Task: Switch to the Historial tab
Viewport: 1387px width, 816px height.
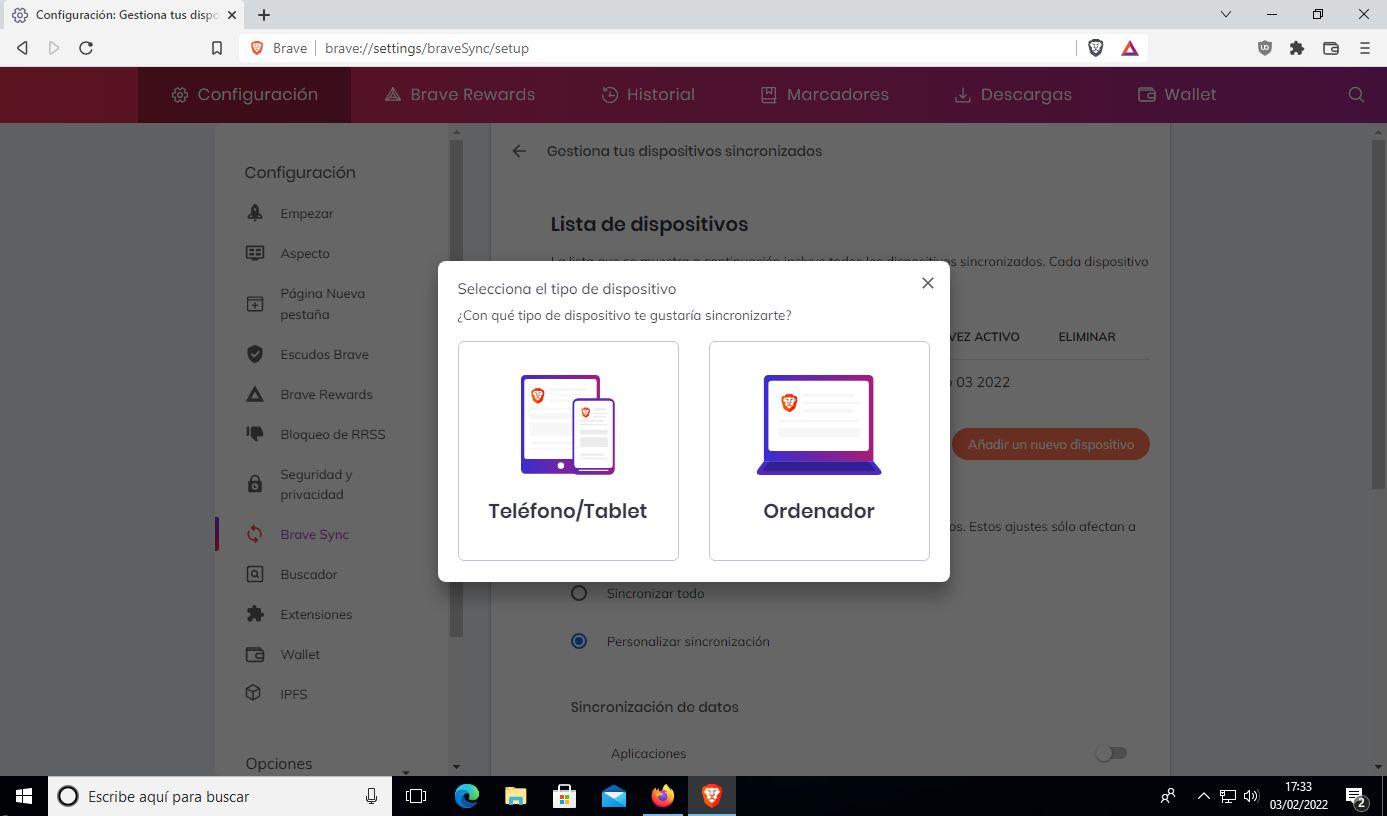Action: click(648, 95)
